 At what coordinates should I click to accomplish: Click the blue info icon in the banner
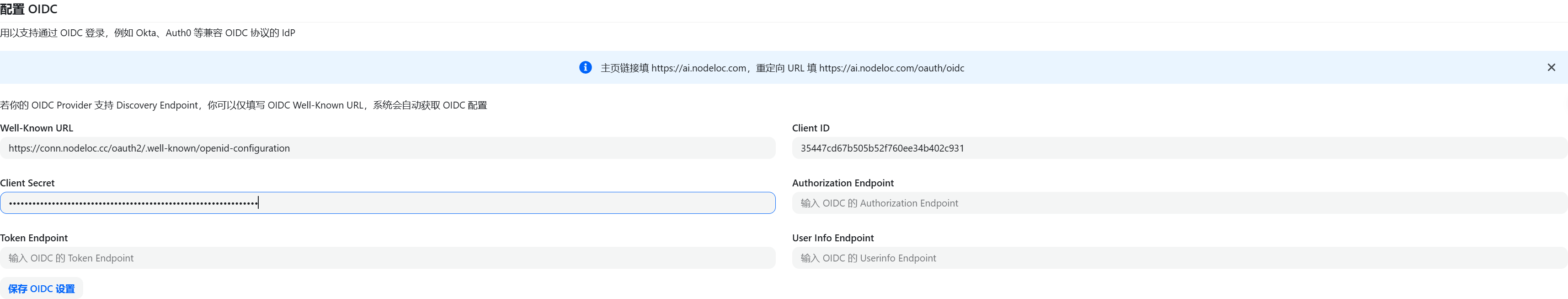[x=585, y=67]
